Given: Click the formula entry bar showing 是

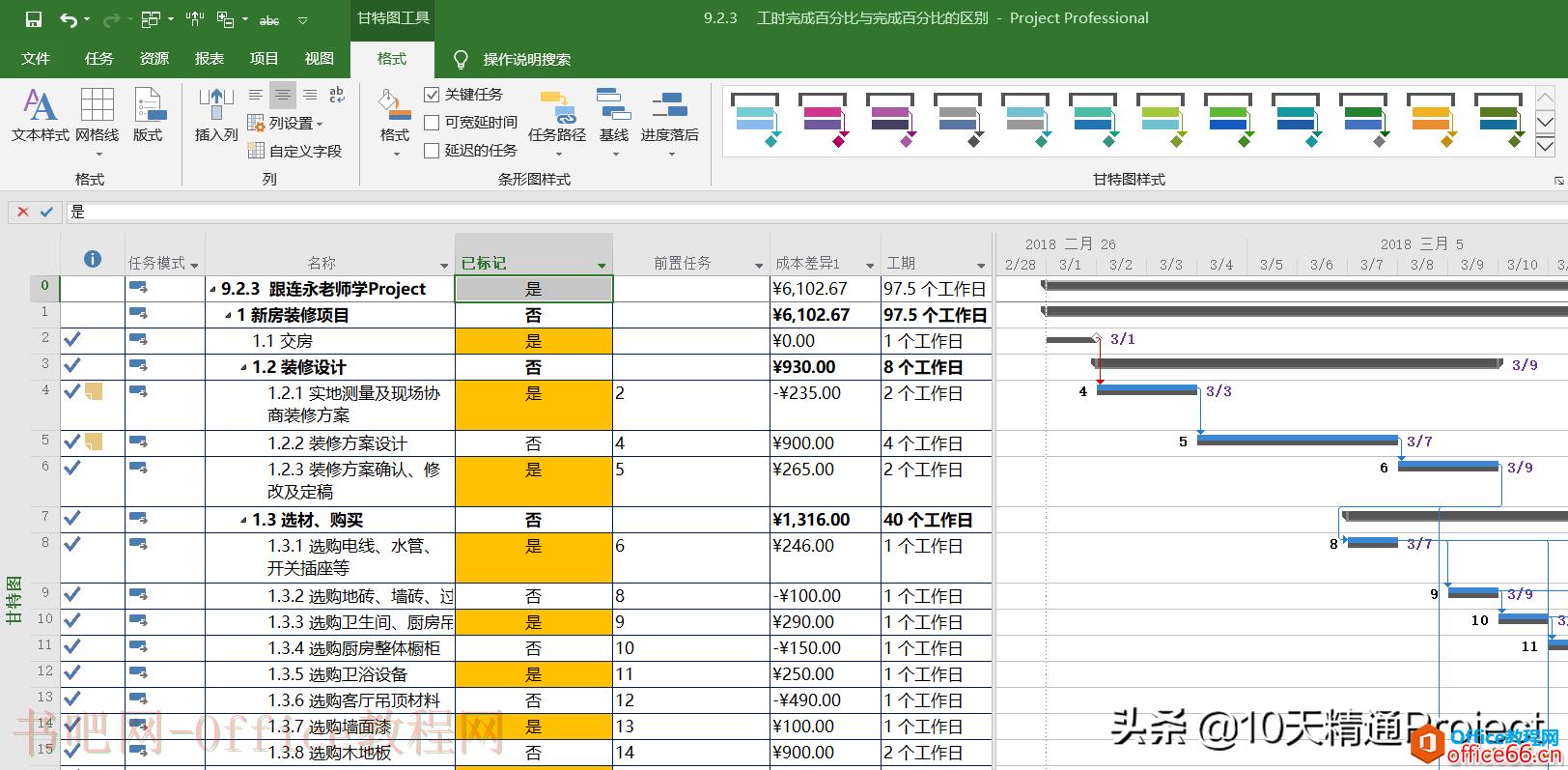Looking at the screenshot, I should point(817,212).
